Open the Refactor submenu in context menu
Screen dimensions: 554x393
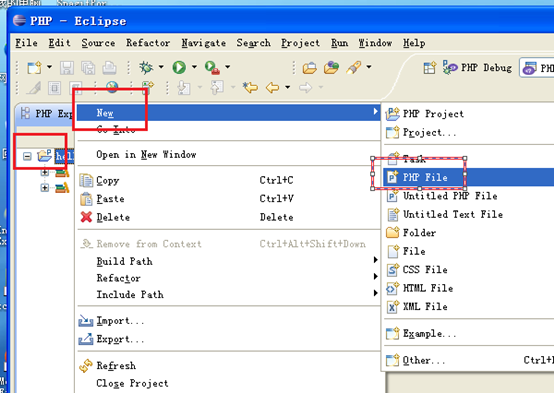[x=229, y=278]
